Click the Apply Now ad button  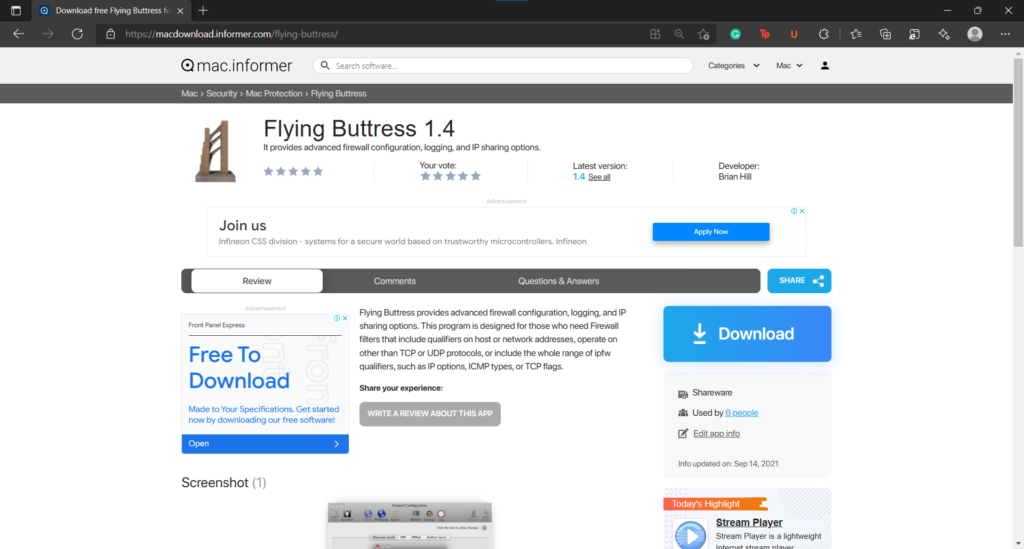[711, 232]
